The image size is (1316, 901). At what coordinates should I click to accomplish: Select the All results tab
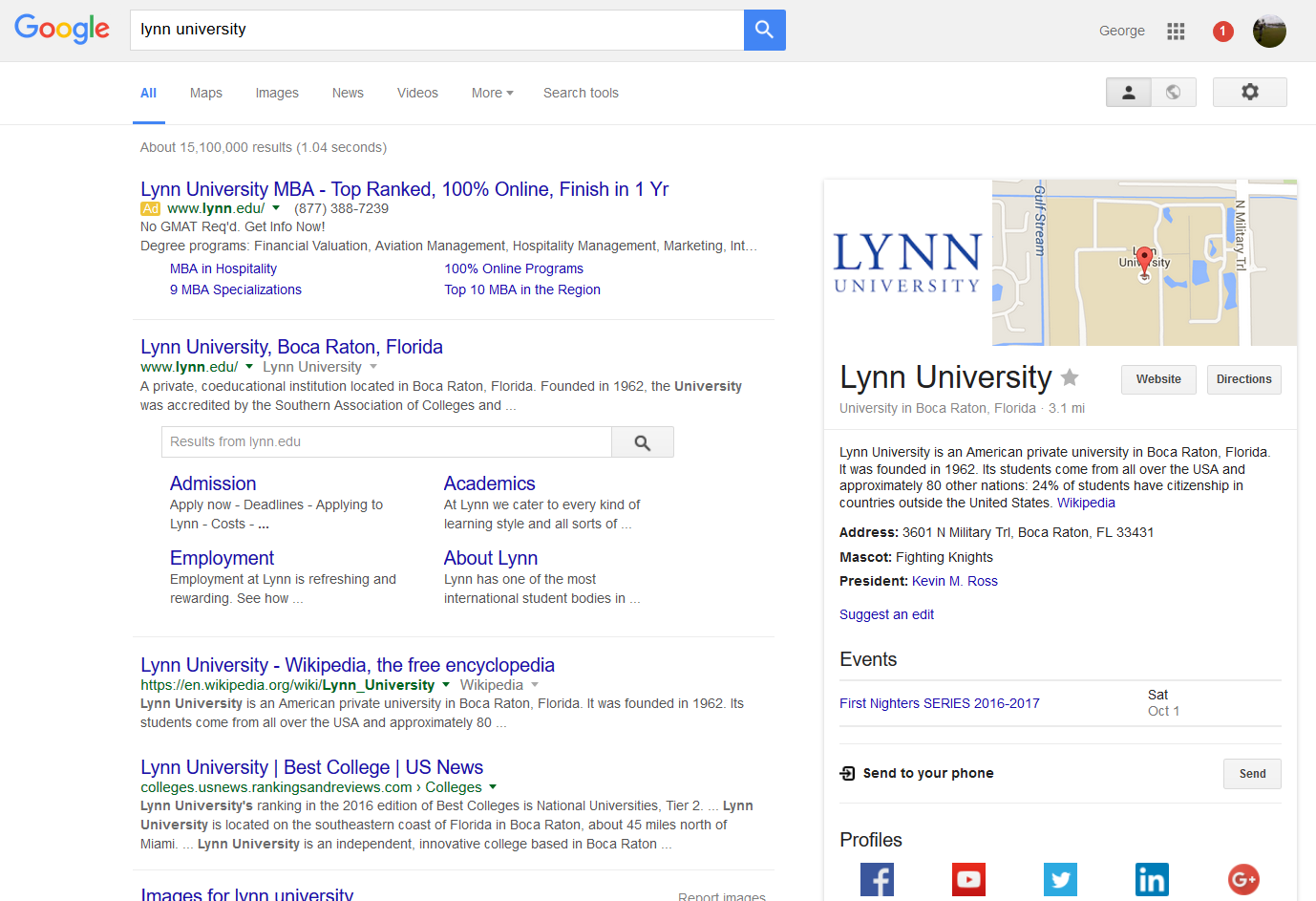click(x=148, y=93)
